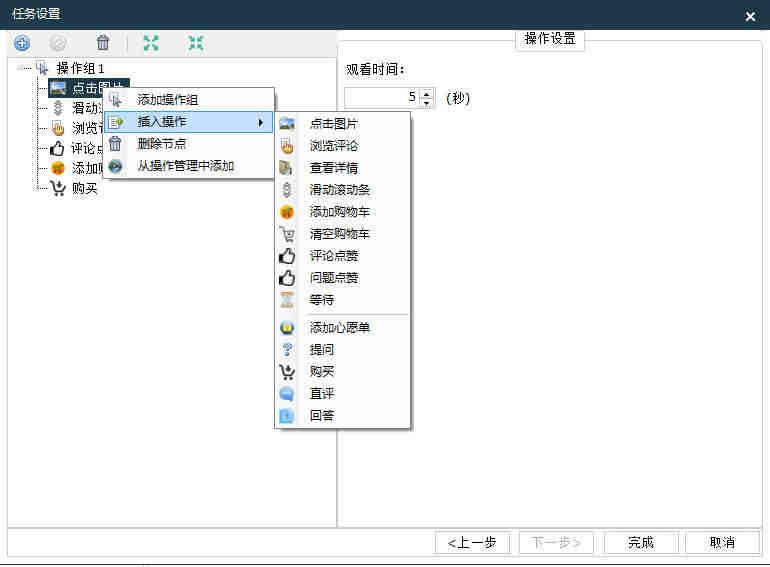770x567 pixels.
Task: Insert the 添加购物车 operation
Action: [342, 212]
